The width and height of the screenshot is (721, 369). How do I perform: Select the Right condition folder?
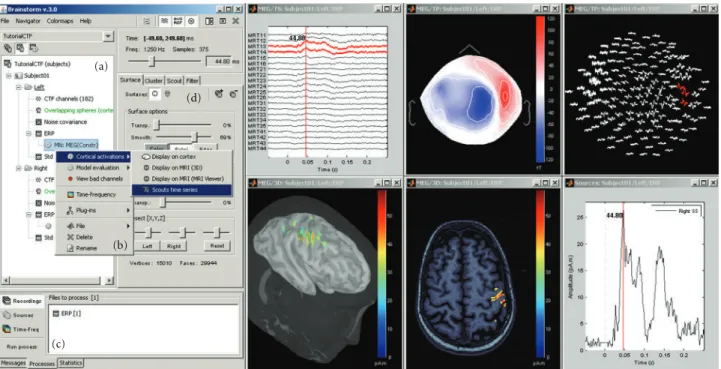coord(37,168)
